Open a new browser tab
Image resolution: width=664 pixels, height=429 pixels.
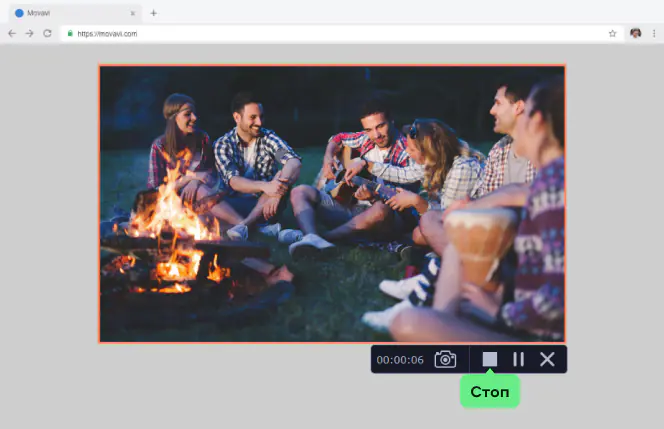tap(153, 13)
